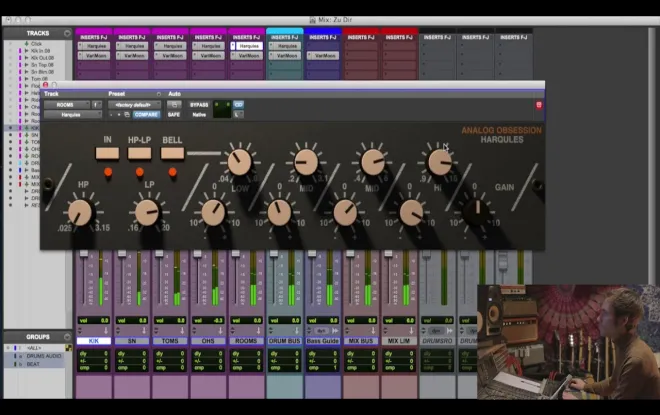Click the dyn button on Bass Guide channel

coord(321,331)
